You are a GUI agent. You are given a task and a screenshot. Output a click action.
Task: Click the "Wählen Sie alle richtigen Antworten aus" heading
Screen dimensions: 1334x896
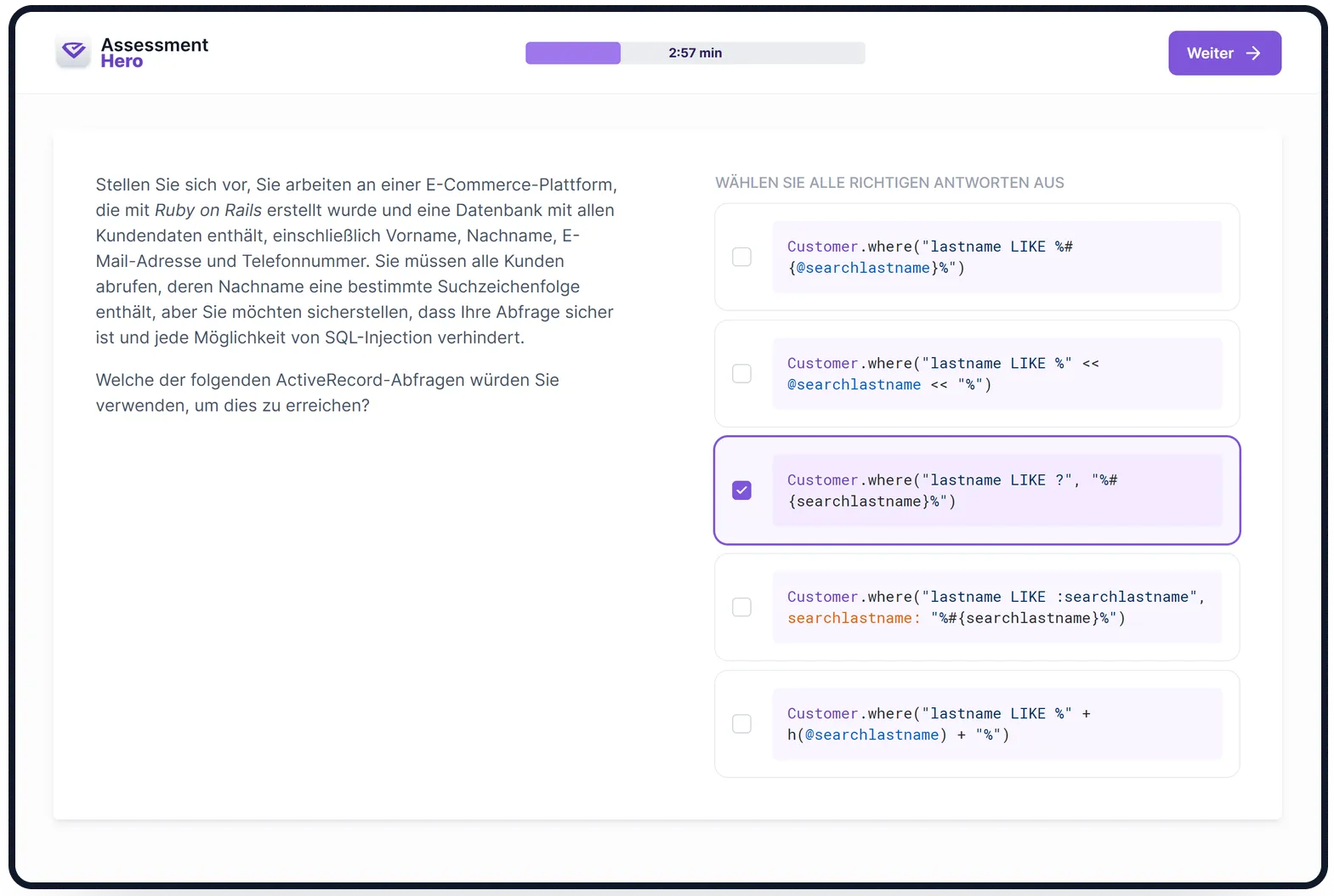point(889,183)
